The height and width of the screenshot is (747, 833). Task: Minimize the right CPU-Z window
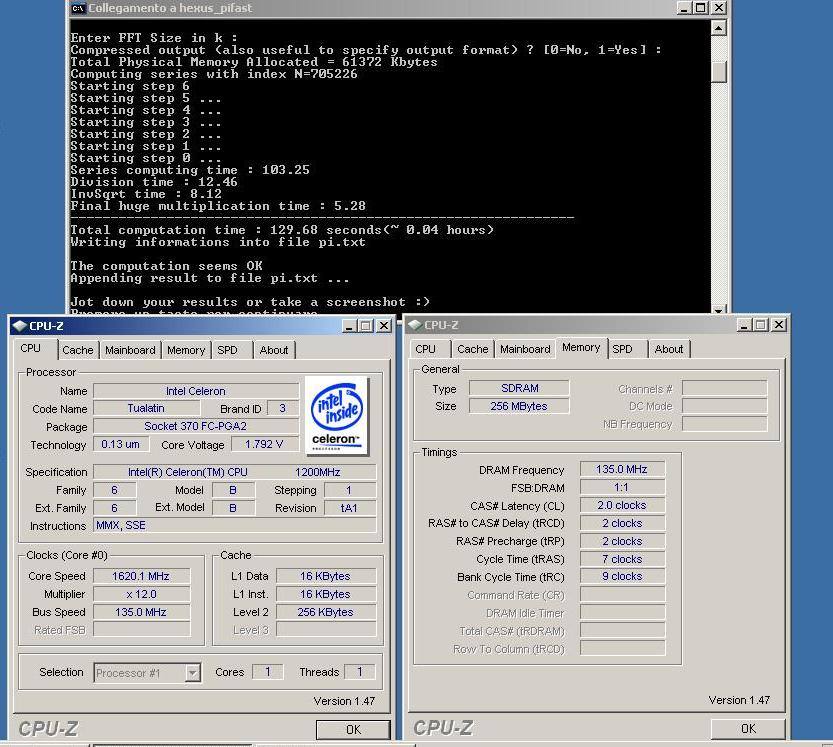[x=744, y=325]
